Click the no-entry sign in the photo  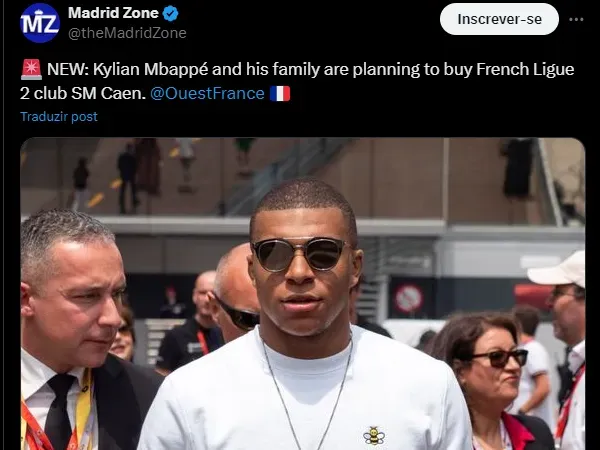408,297
